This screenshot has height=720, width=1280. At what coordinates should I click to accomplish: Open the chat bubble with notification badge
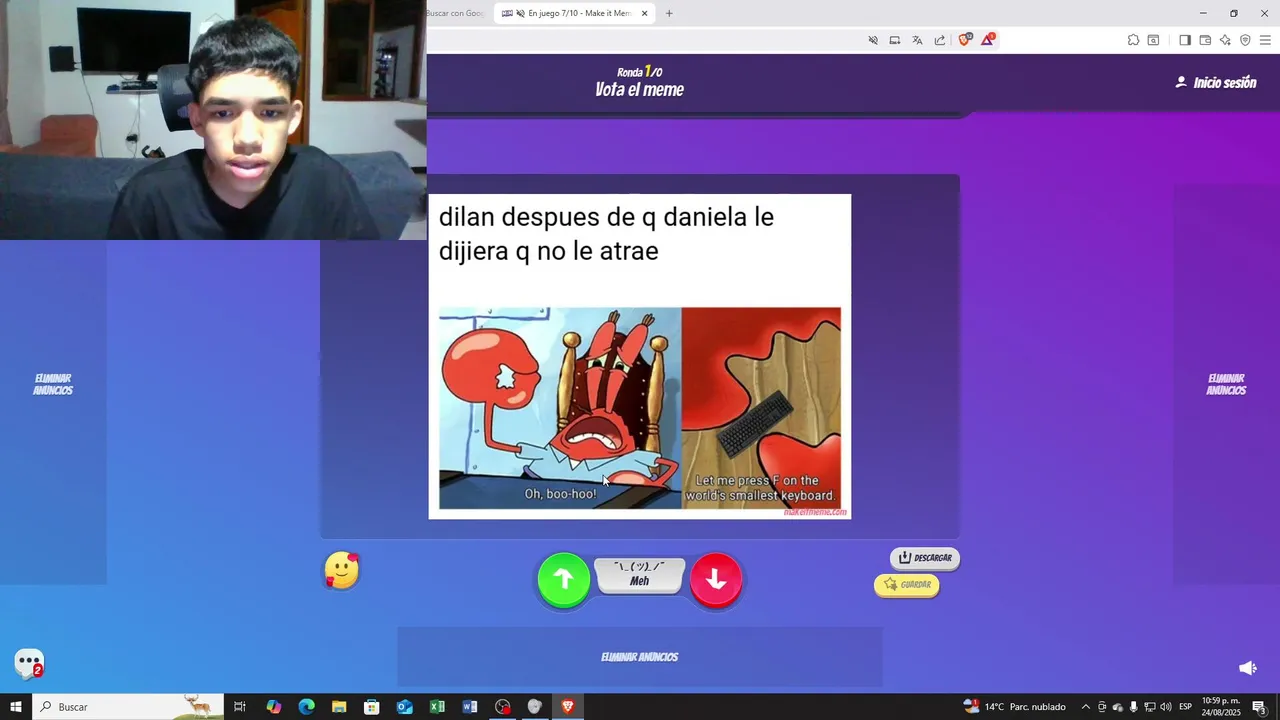[x=29, y=663]
